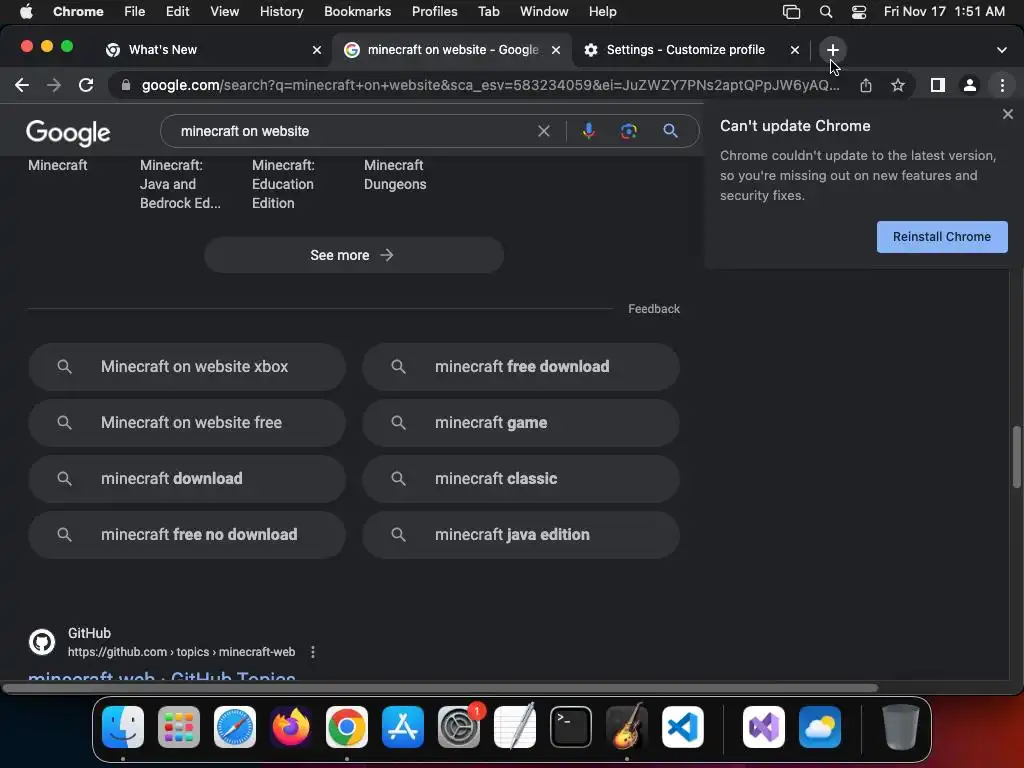Launch Safari from the dock
Screen dimensions: 1024x768
point(234,727)
